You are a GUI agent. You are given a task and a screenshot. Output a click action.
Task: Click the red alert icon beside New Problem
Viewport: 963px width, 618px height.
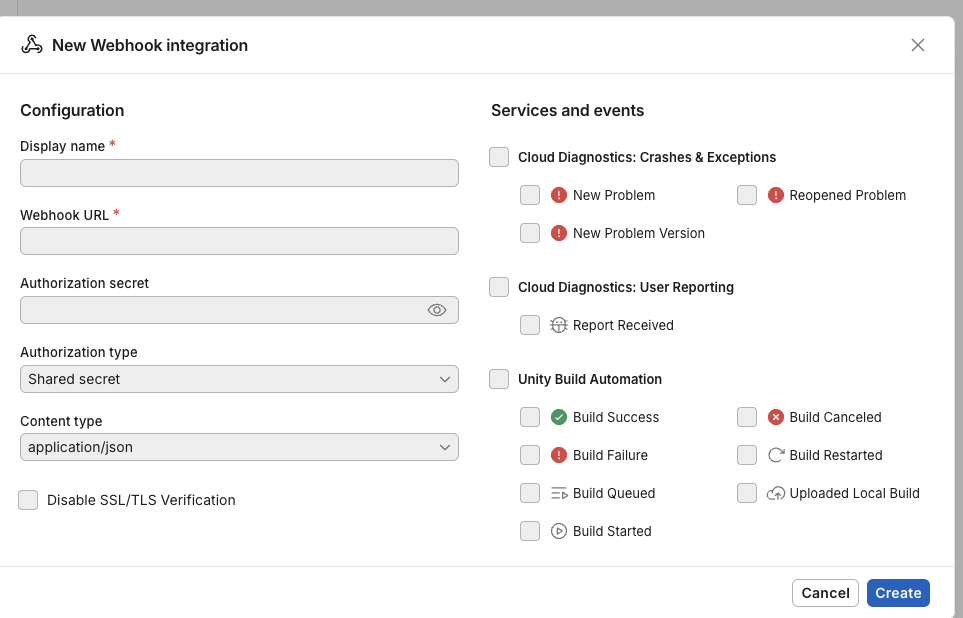click(x=559, y=195)
